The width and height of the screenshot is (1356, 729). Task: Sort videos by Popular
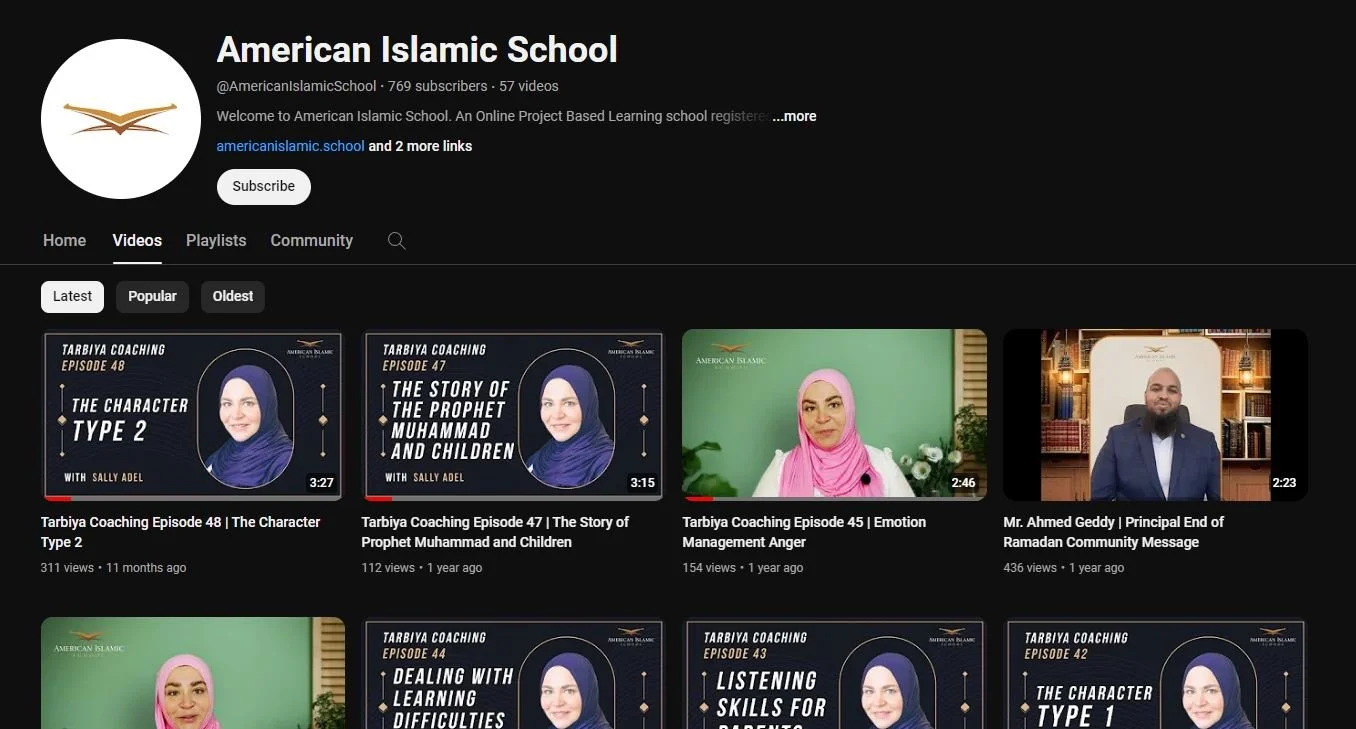coord(152,297)
